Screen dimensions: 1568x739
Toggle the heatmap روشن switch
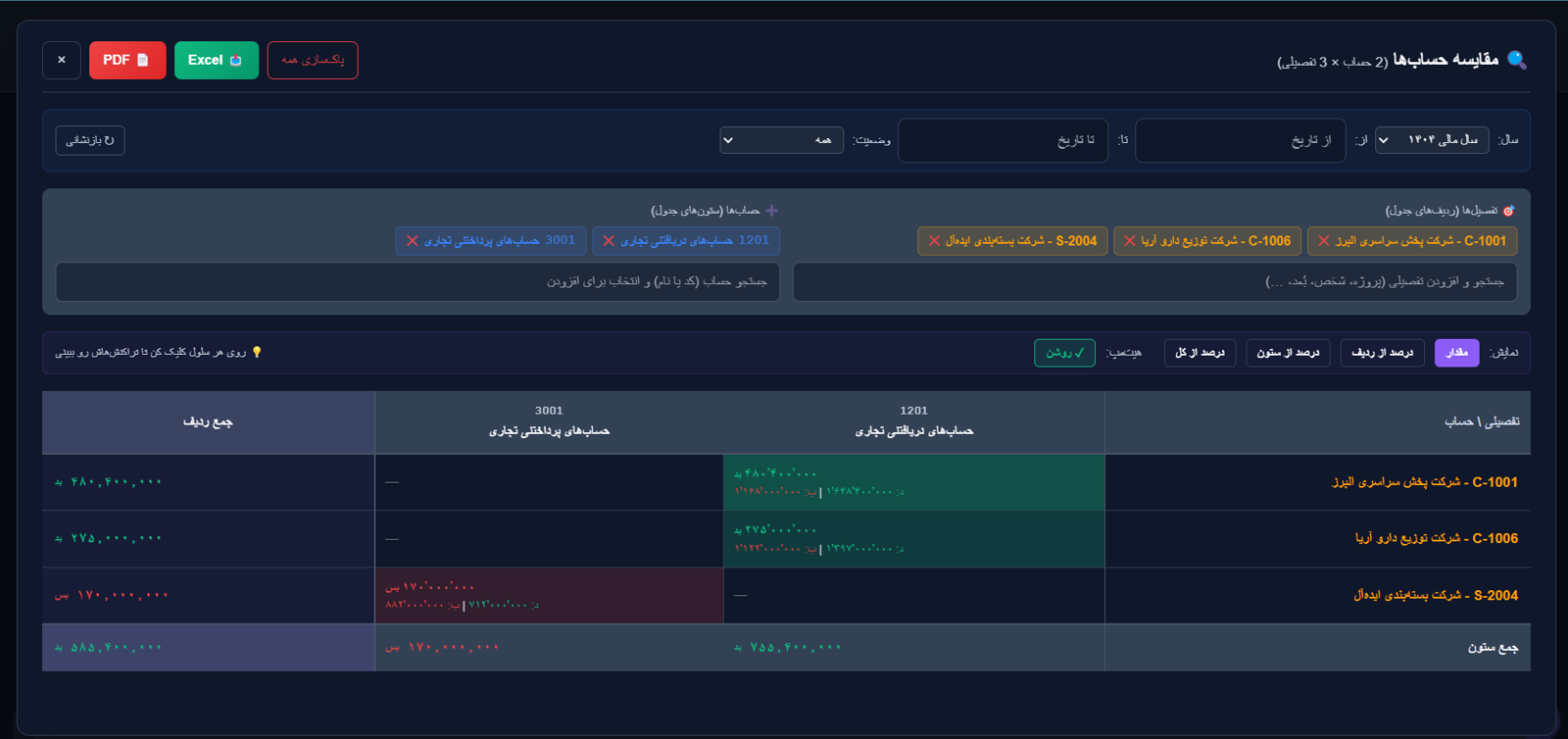point(1064,353)
